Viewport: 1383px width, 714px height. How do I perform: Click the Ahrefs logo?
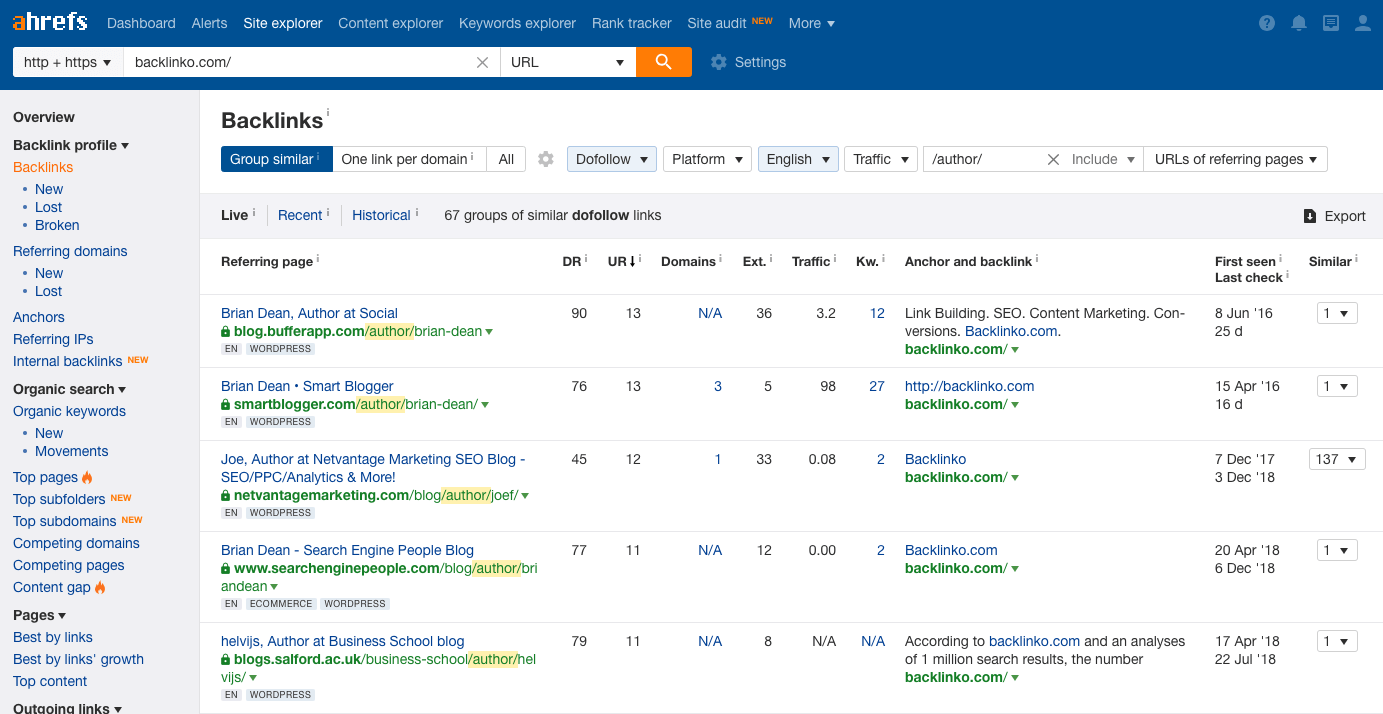pyautogui.click(x=50, y=22)
